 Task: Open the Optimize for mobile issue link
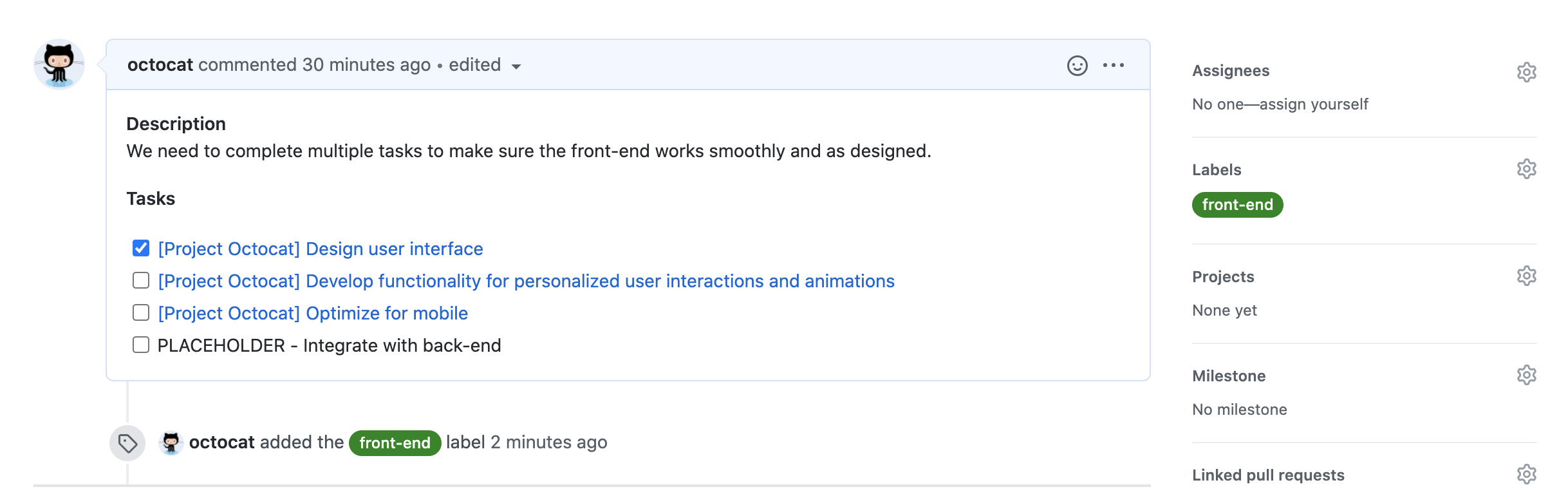tap(313, 314)
